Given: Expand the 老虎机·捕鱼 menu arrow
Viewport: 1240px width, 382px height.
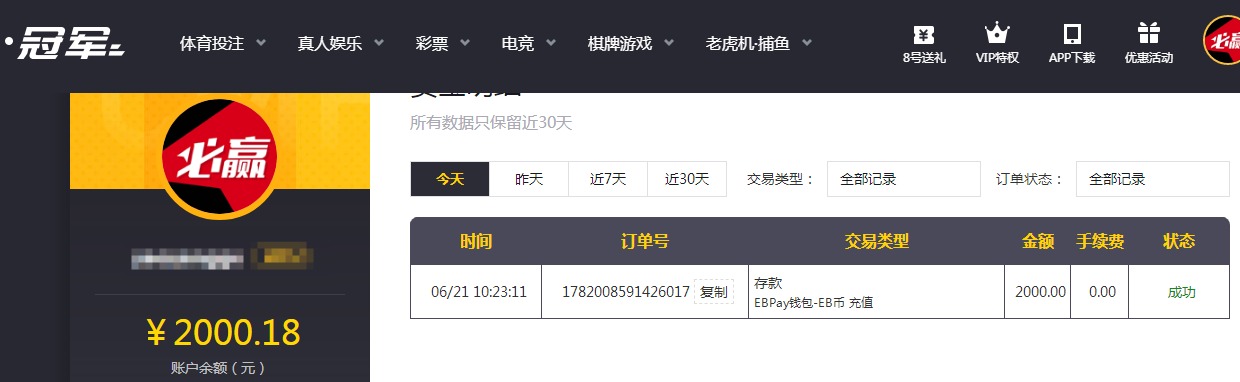Looking at the screenshot, I should click(806, 43).
